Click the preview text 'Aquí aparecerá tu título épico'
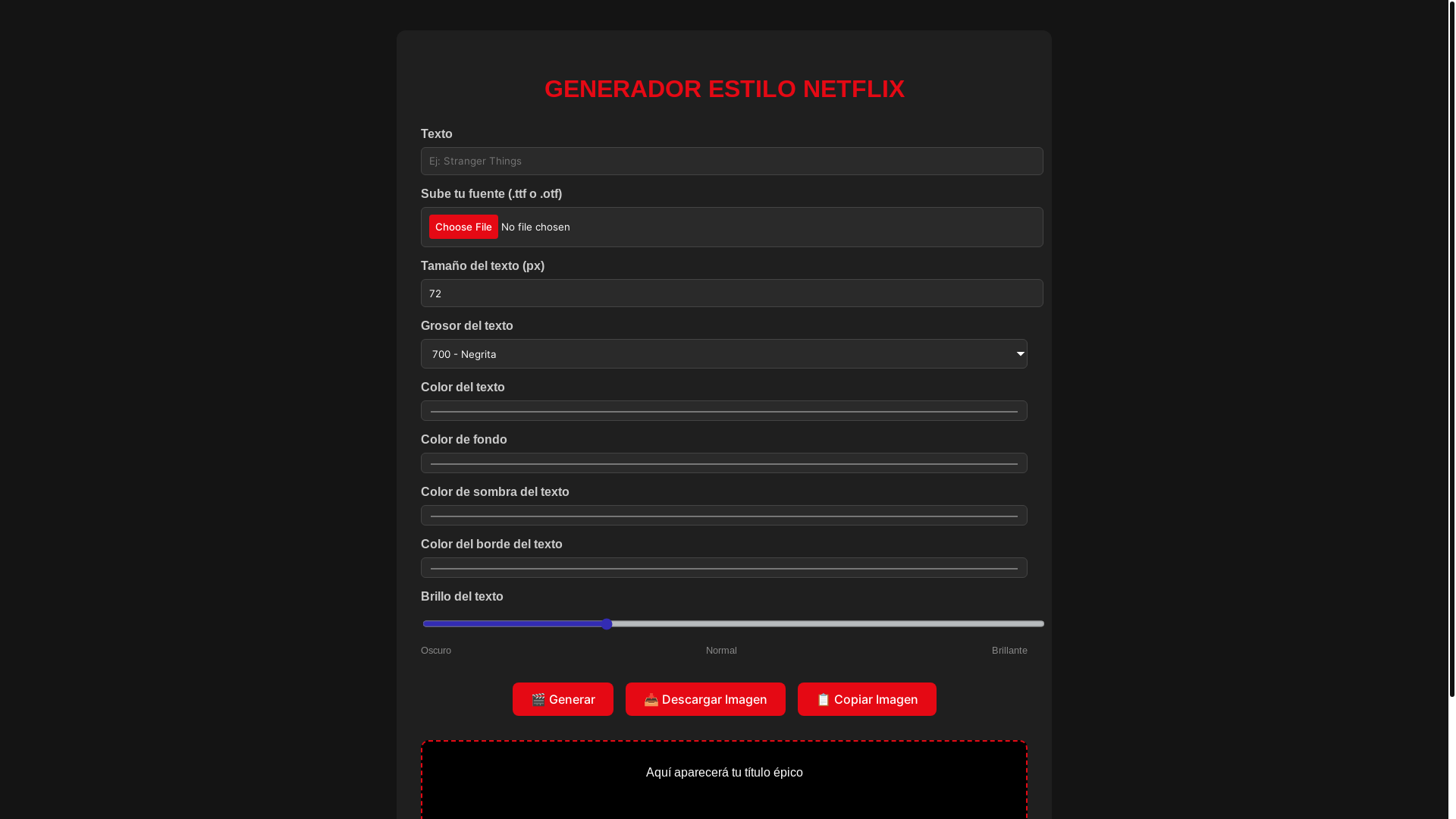 tap(724, 772)
